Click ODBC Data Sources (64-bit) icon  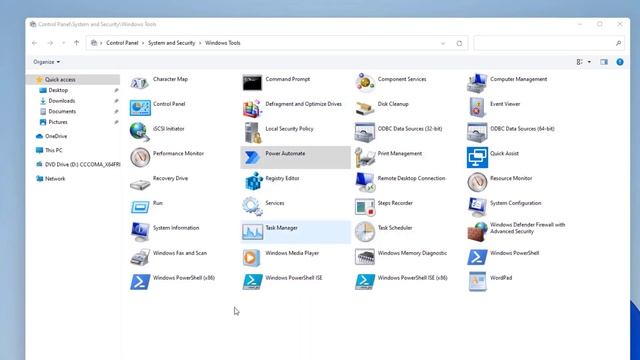pyautogui.click(x=477, y=133)
